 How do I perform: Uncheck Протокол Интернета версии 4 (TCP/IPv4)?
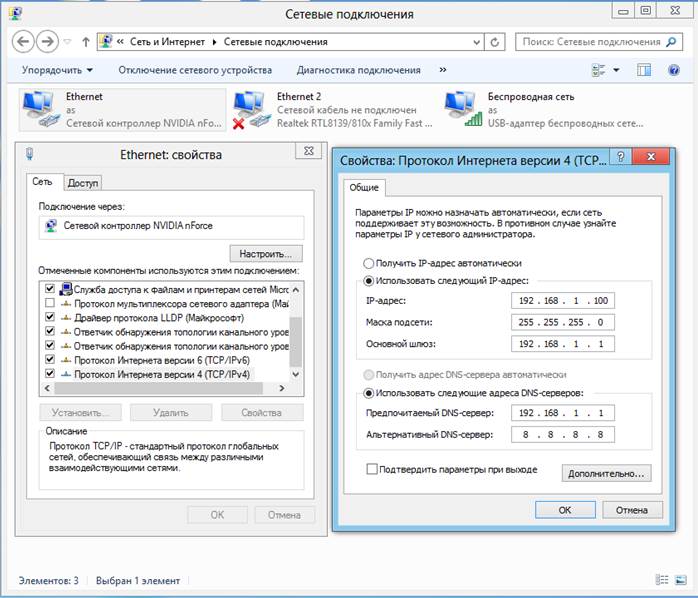(x=50, y=374)
